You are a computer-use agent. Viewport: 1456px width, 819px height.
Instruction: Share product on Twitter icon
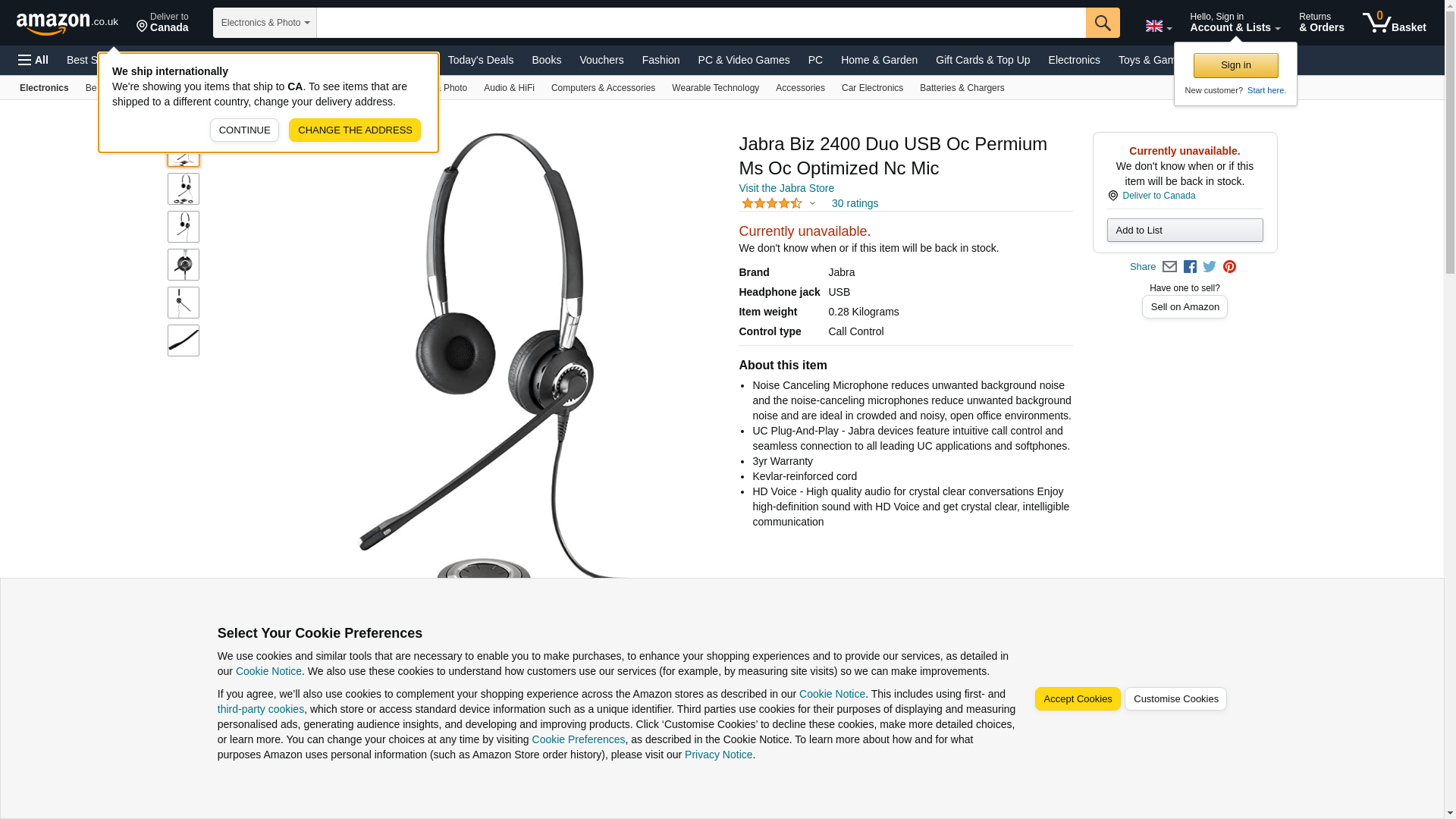tap(1210, 267)
